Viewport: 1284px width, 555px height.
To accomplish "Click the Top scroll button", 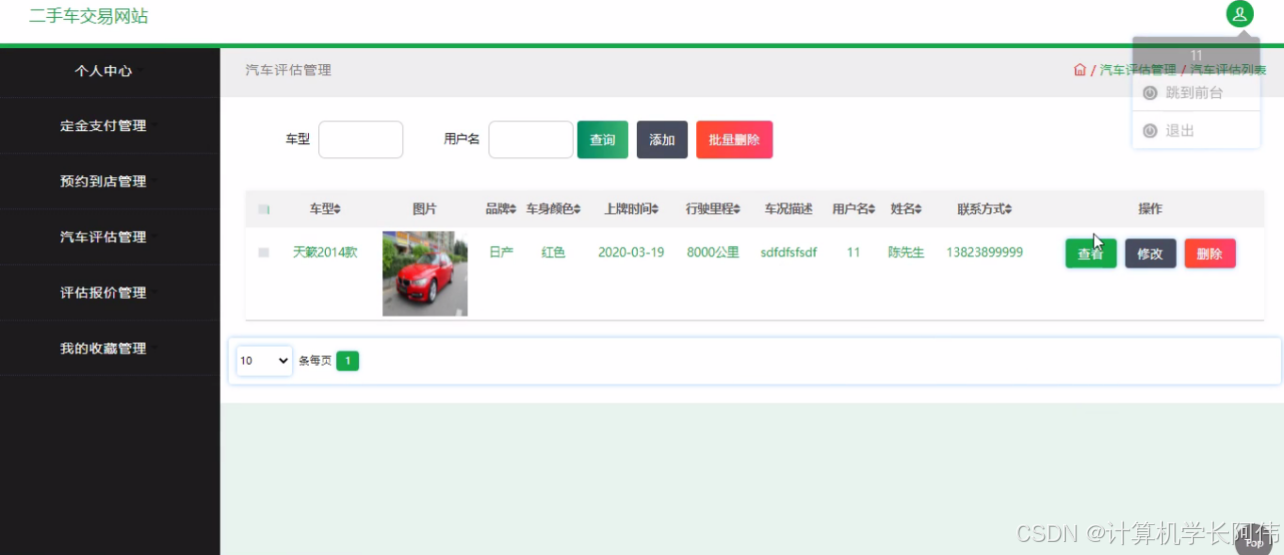I will 1254,543.
